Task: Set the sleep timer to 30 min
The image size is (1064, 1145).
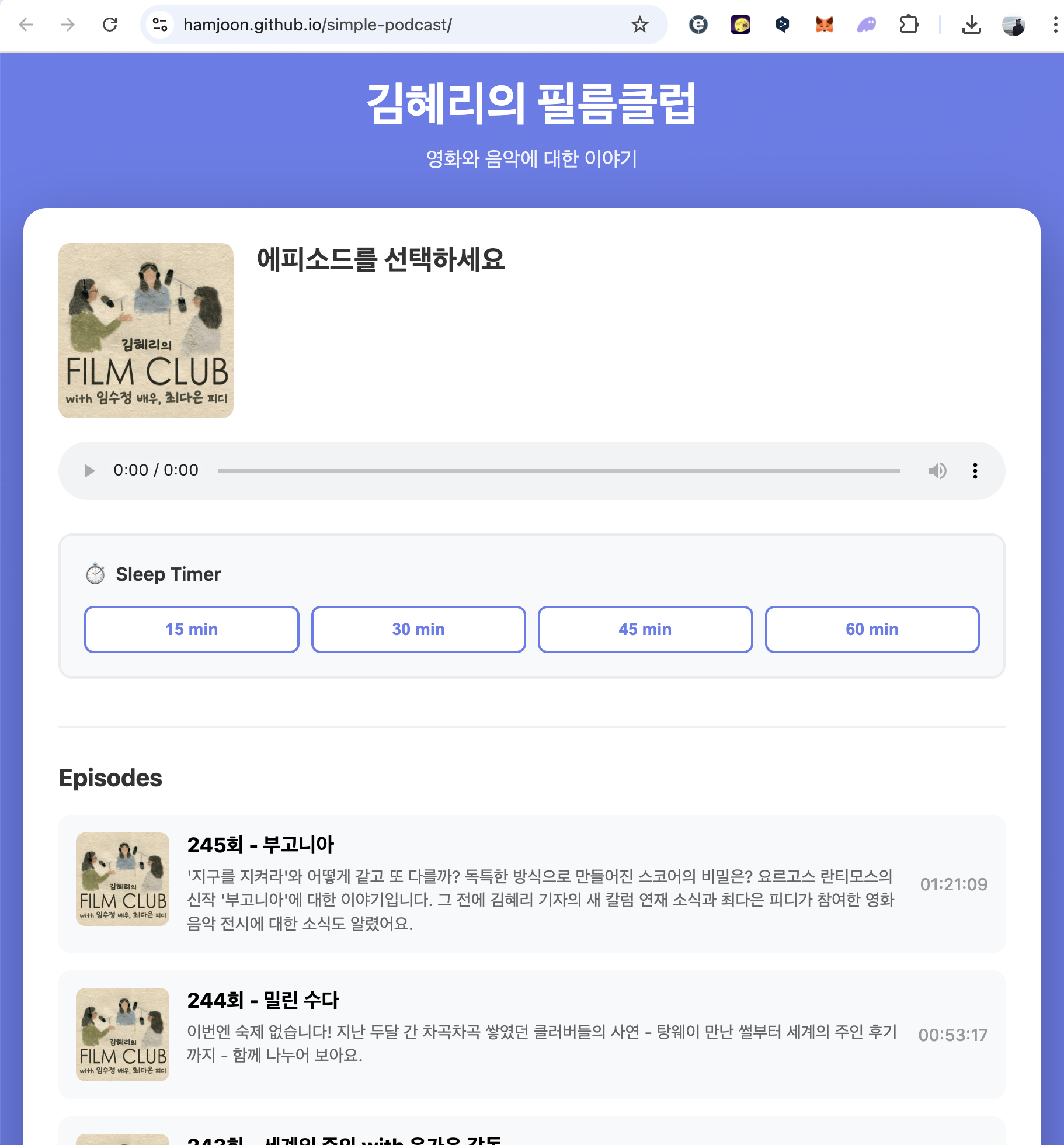Action: [419, 629]
